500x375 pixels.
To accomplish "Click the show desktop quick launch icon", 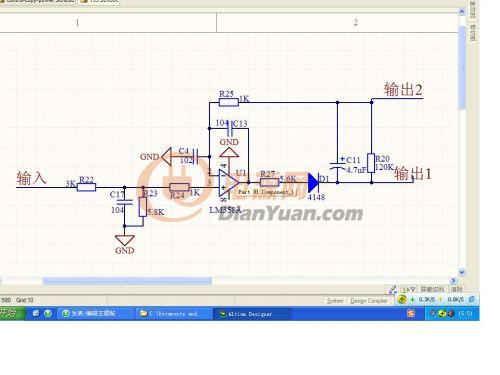I will (x=36, y=313).
